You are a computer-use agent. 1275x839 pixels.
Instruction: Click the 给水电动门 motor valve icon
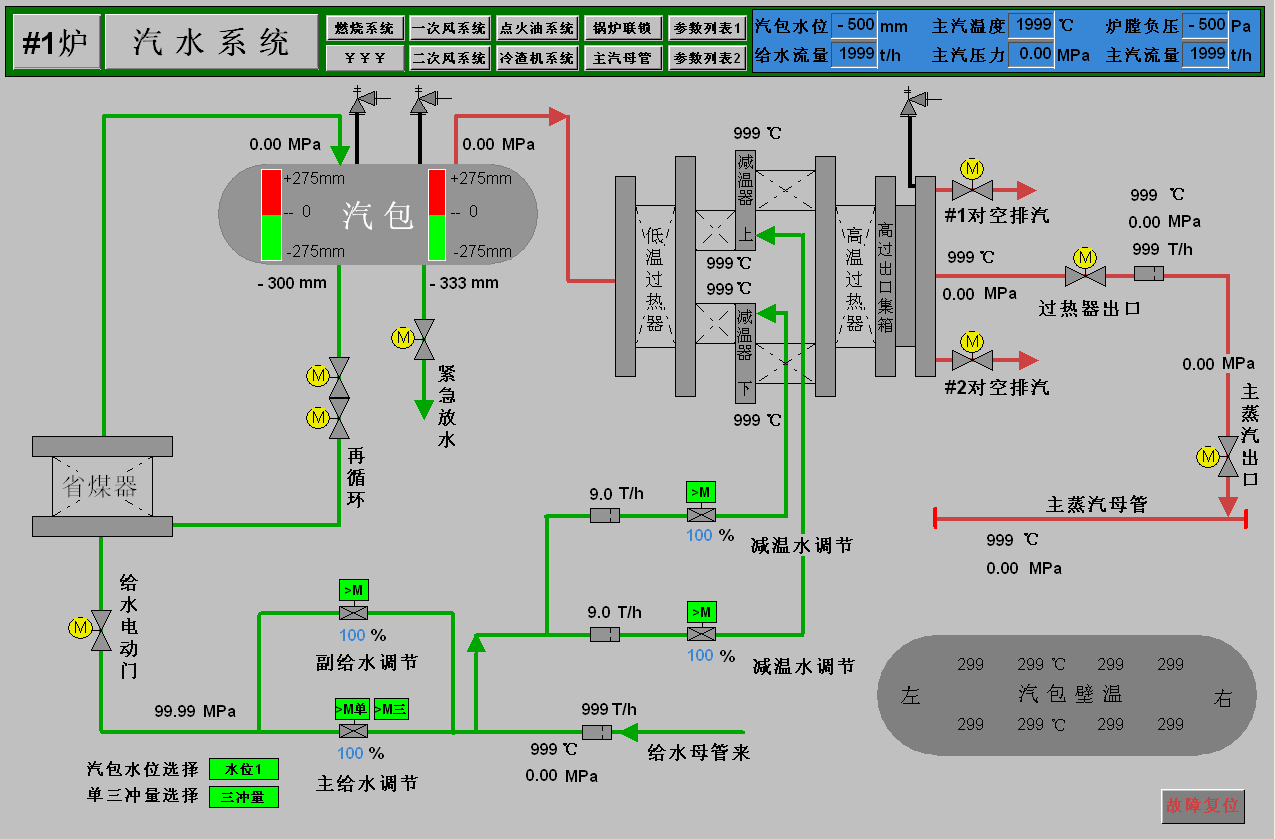tap(100, 629)
